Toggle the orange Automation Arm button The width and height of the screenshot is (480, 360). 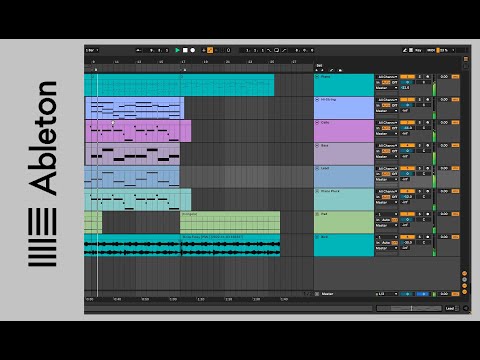(210, 50)
